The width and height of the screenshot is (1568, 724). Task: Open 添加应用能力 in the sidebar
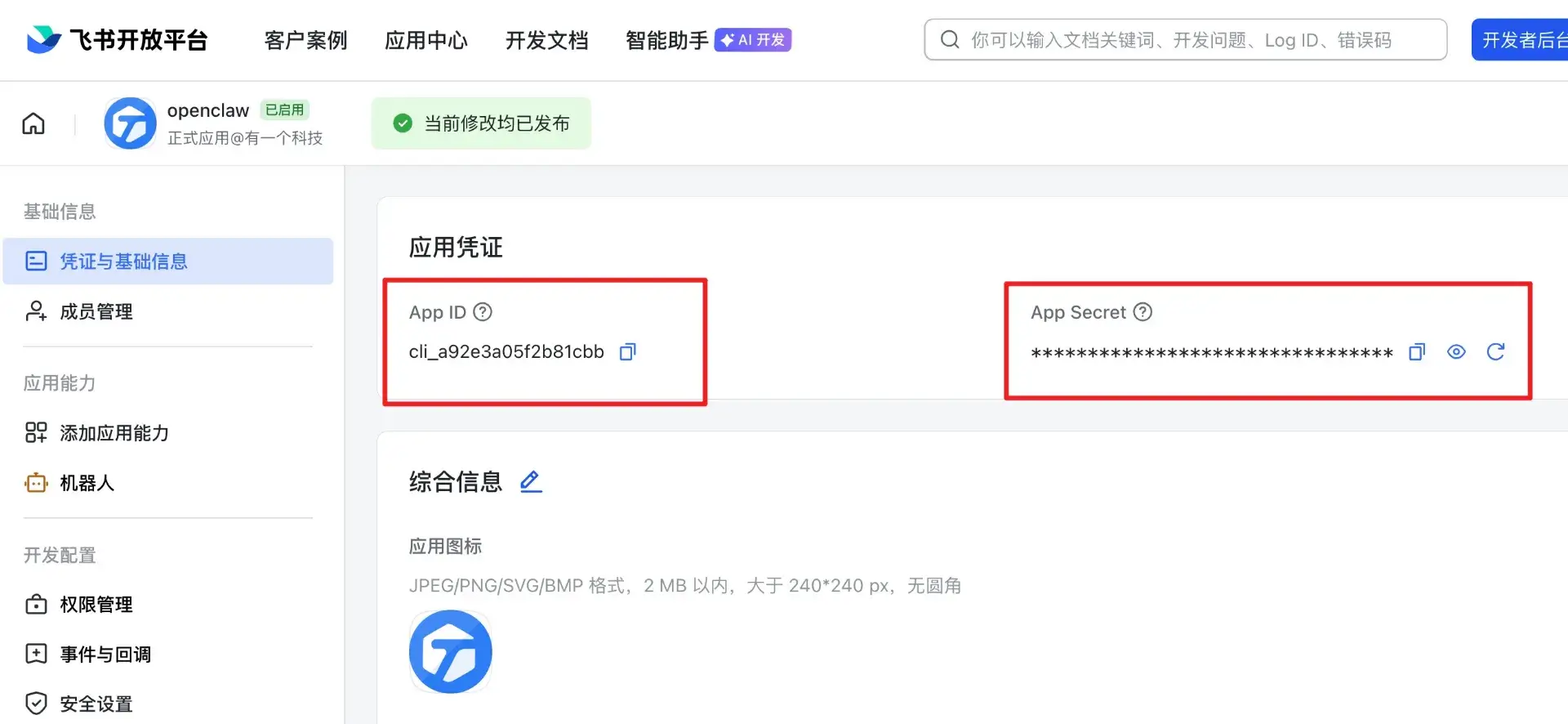point(114,433)
